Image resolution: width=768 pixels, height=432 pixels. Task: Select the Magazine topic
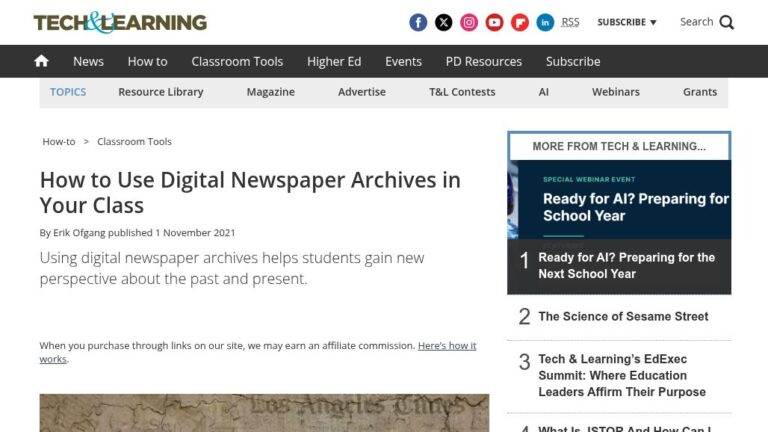click(x=270, y=92)
